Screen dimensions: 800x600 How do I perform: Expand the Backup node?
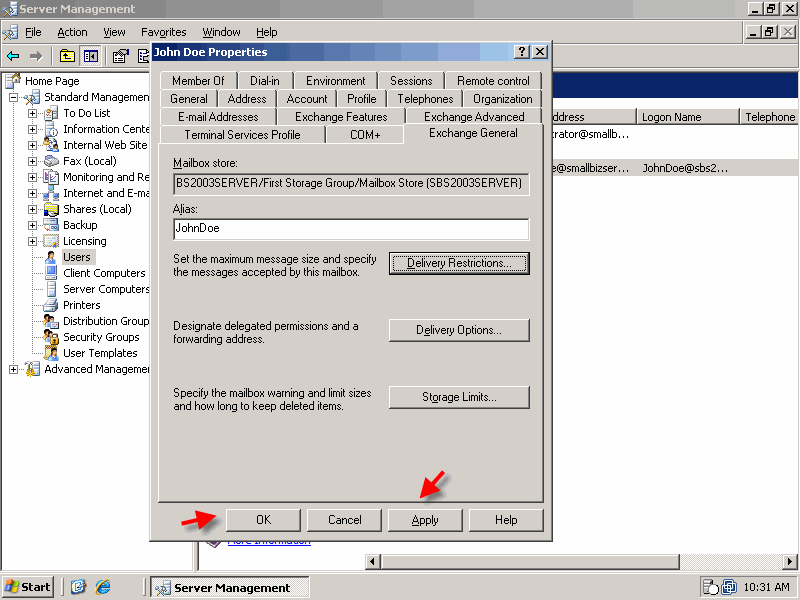click(x=33, y=225)
